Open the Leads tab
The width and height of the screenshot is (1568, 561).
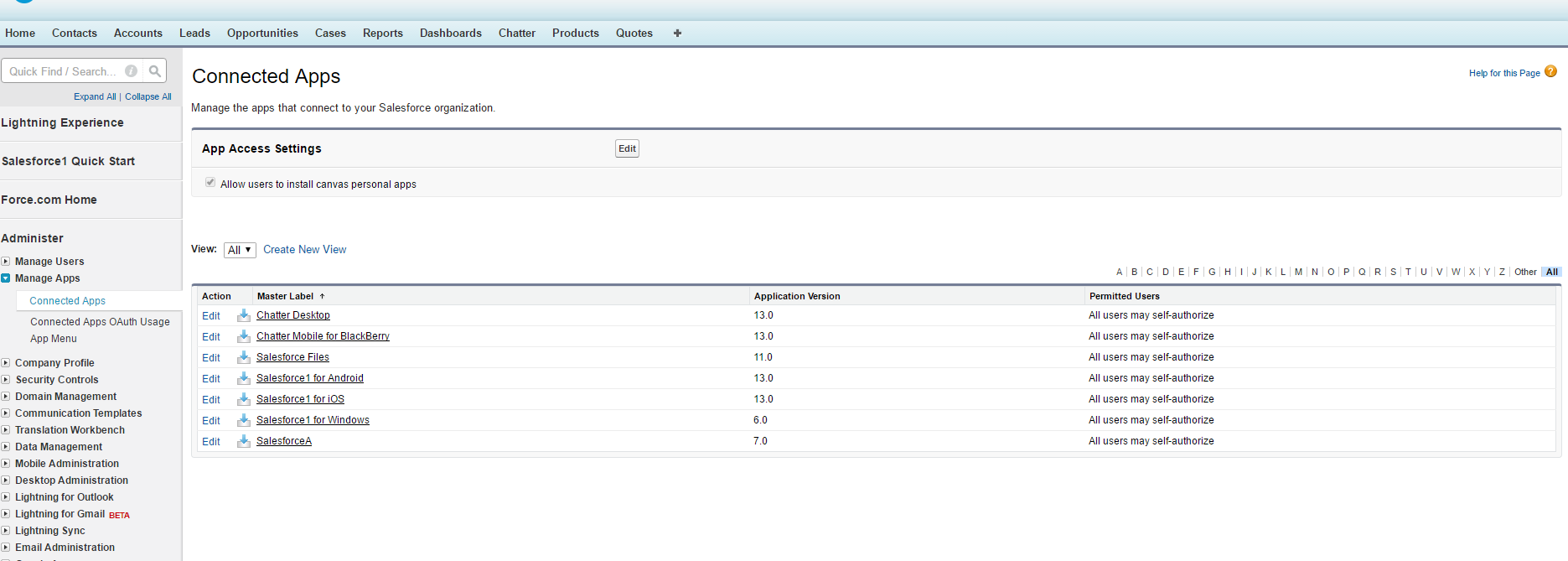pyautogui.click(x=194, y=34)
